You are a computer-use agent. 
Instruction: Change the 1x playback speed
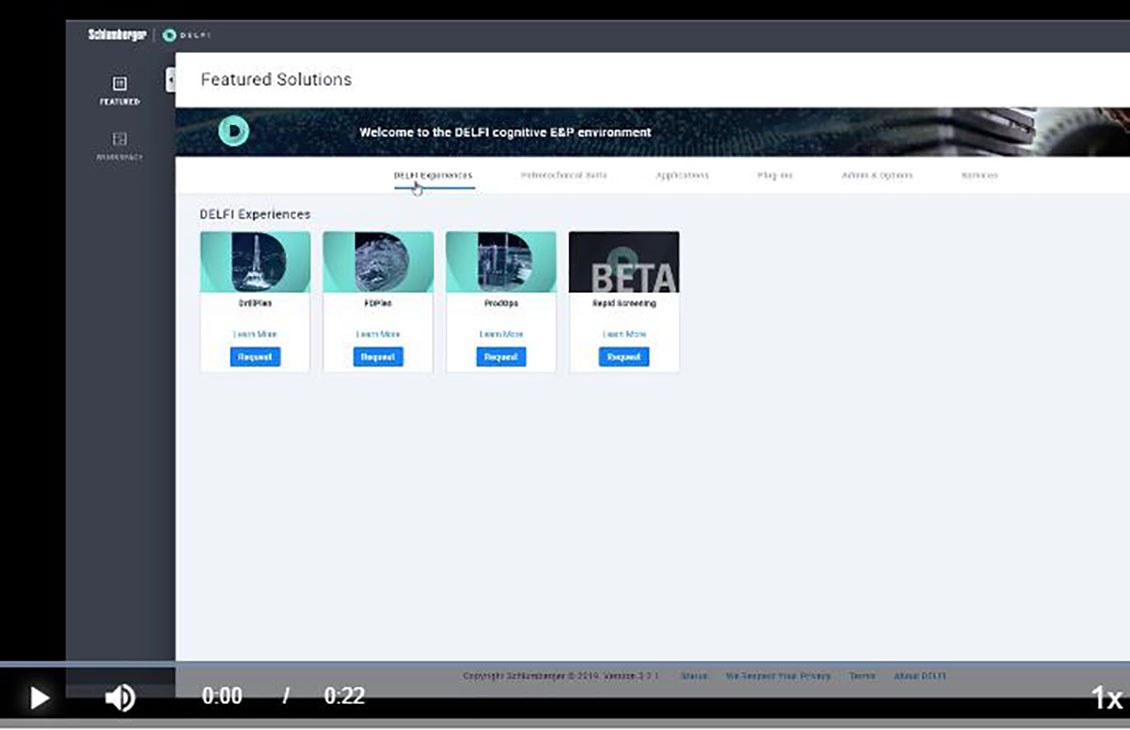click(x=1106, y=698)
